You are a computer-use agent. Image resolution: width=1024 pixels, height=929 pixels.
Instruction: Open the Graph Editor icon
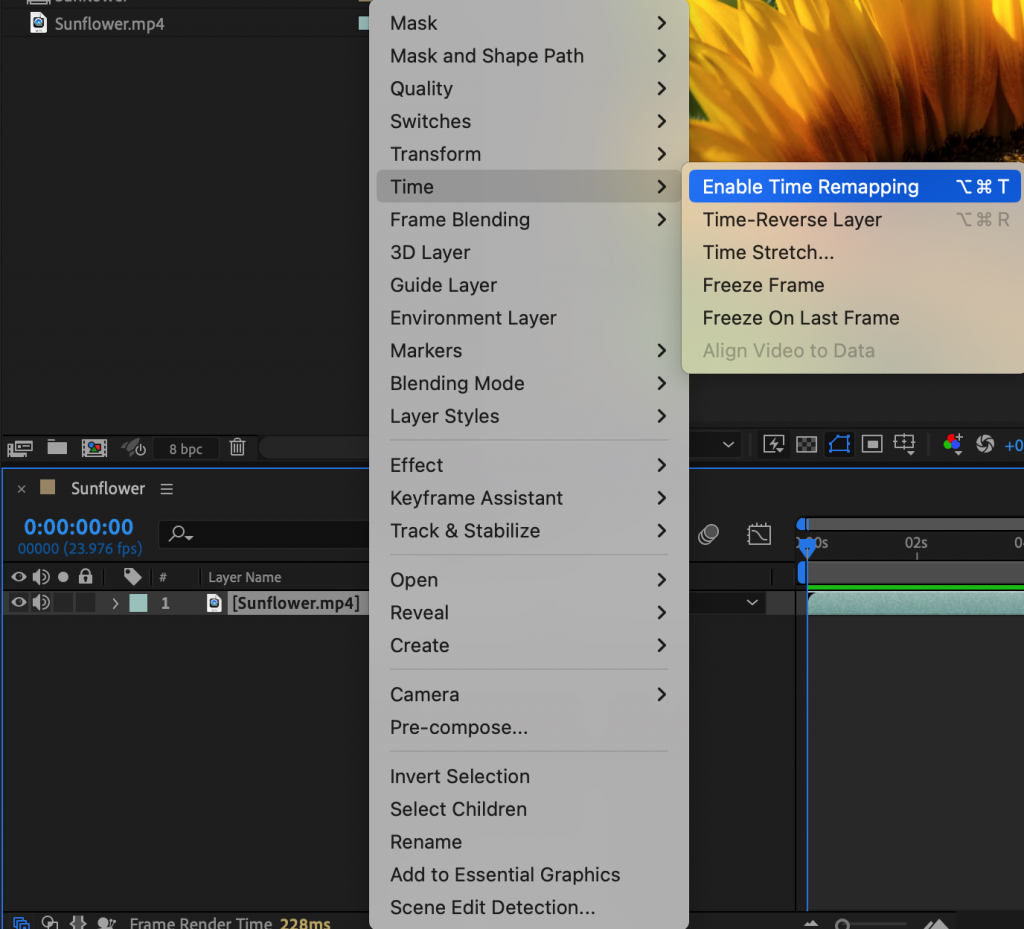coord(759,534)
